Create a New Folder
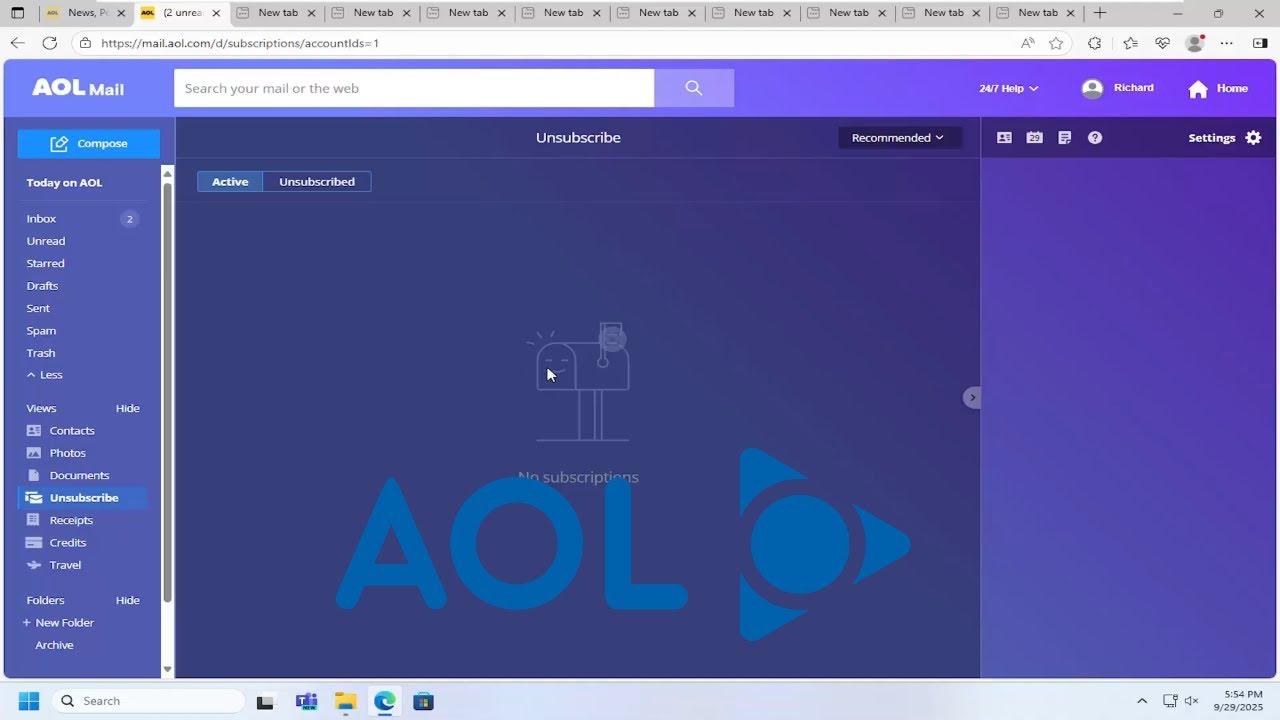This screenshot has width=1280, height=720. [58, 623]
